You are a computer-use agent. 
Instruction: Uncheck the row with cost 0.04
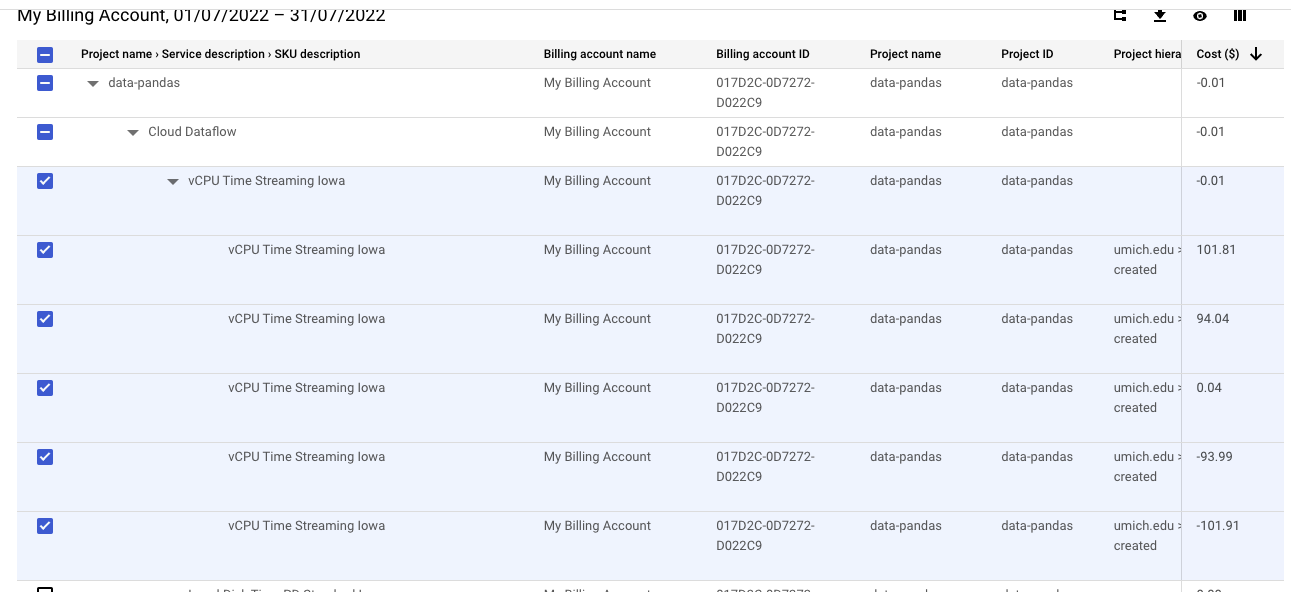point(45,388)
